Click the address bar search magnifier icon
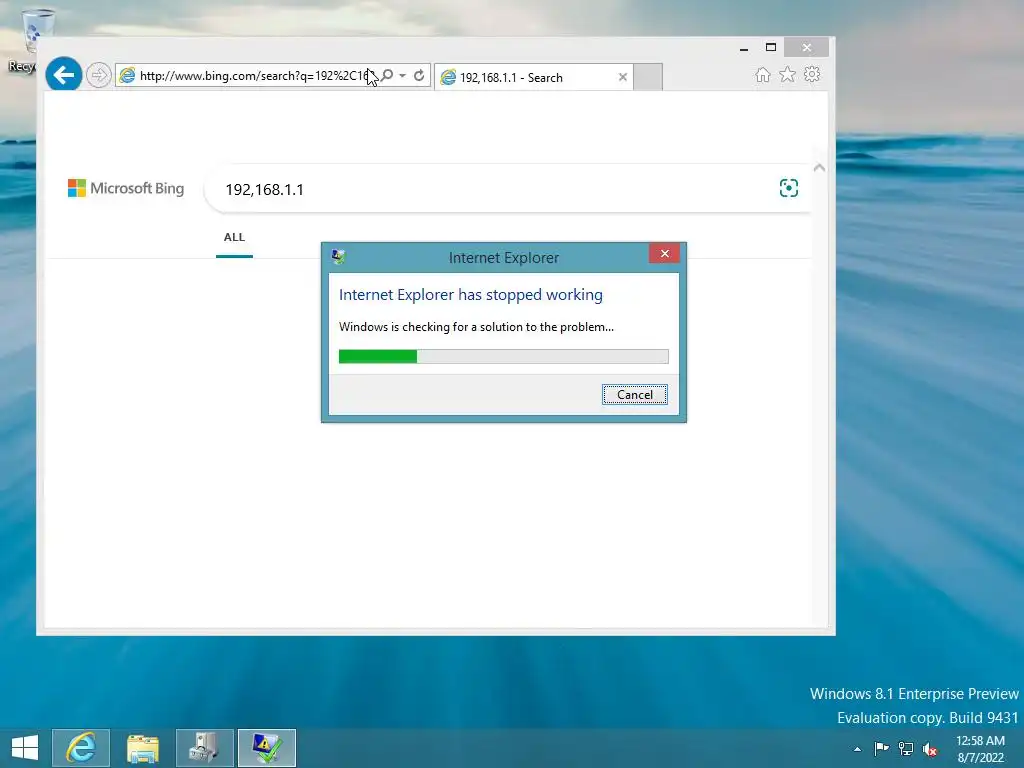Screen dimensions: 1024x768 [387, 76]
